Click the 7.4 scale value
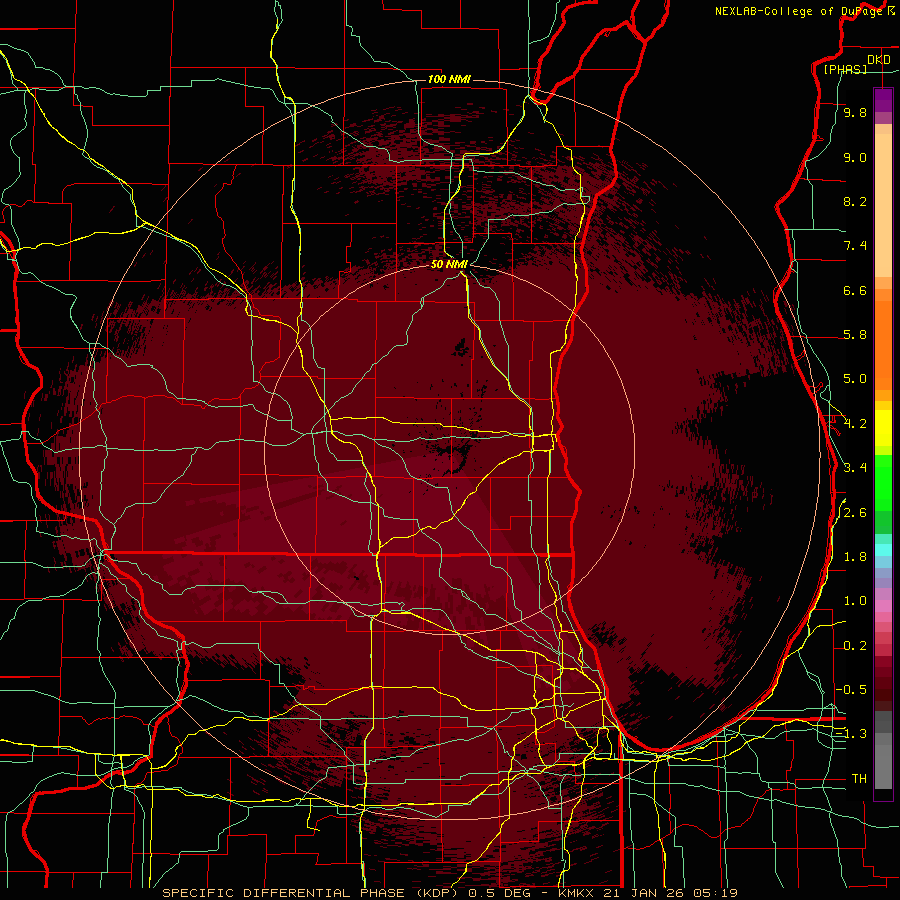The image size is (900, 900). tap(855, 246)
